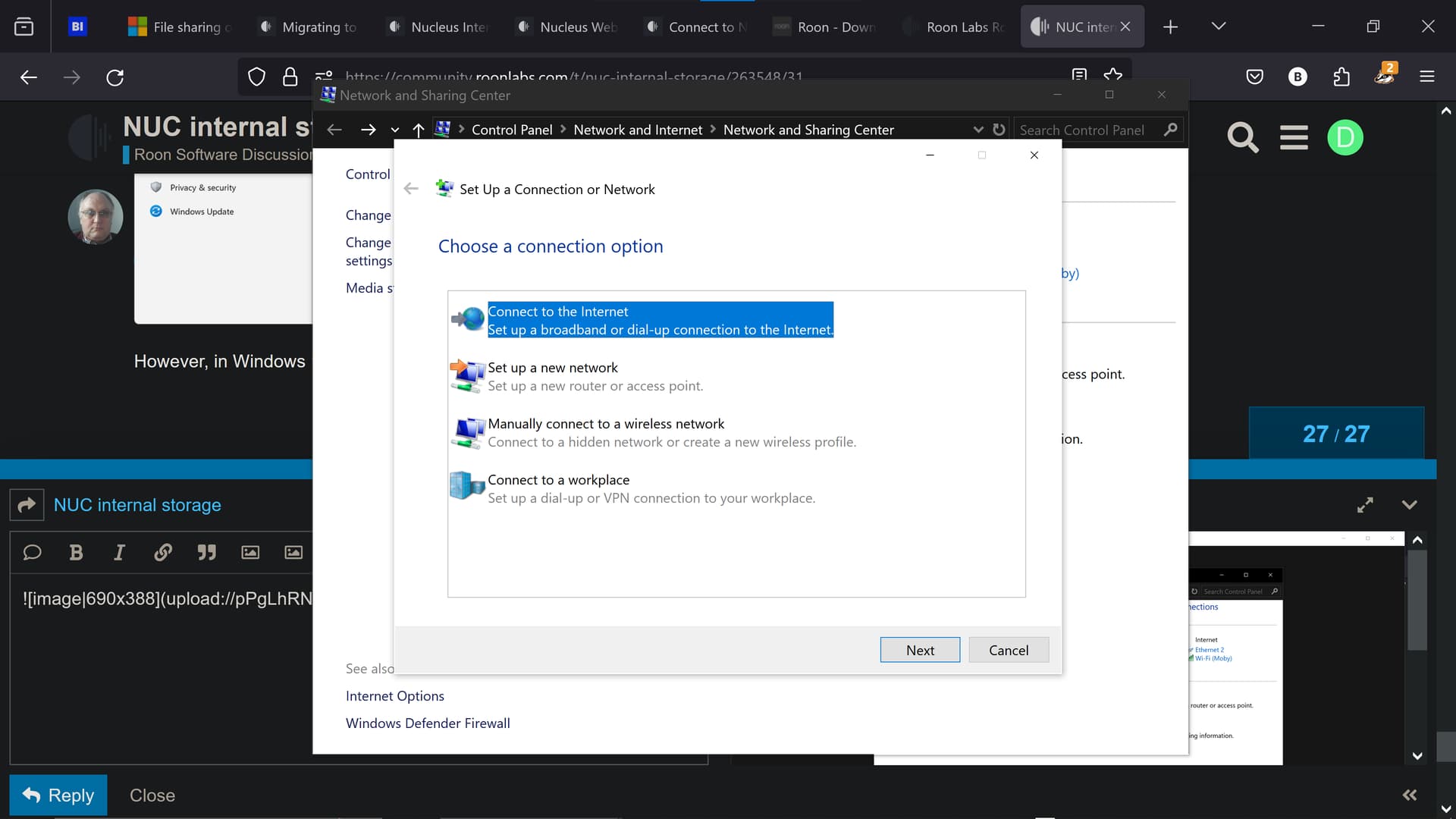Viewport: 1456px width, 819px height.
Task: Click the Next button
Action: (x=920, y=650)
